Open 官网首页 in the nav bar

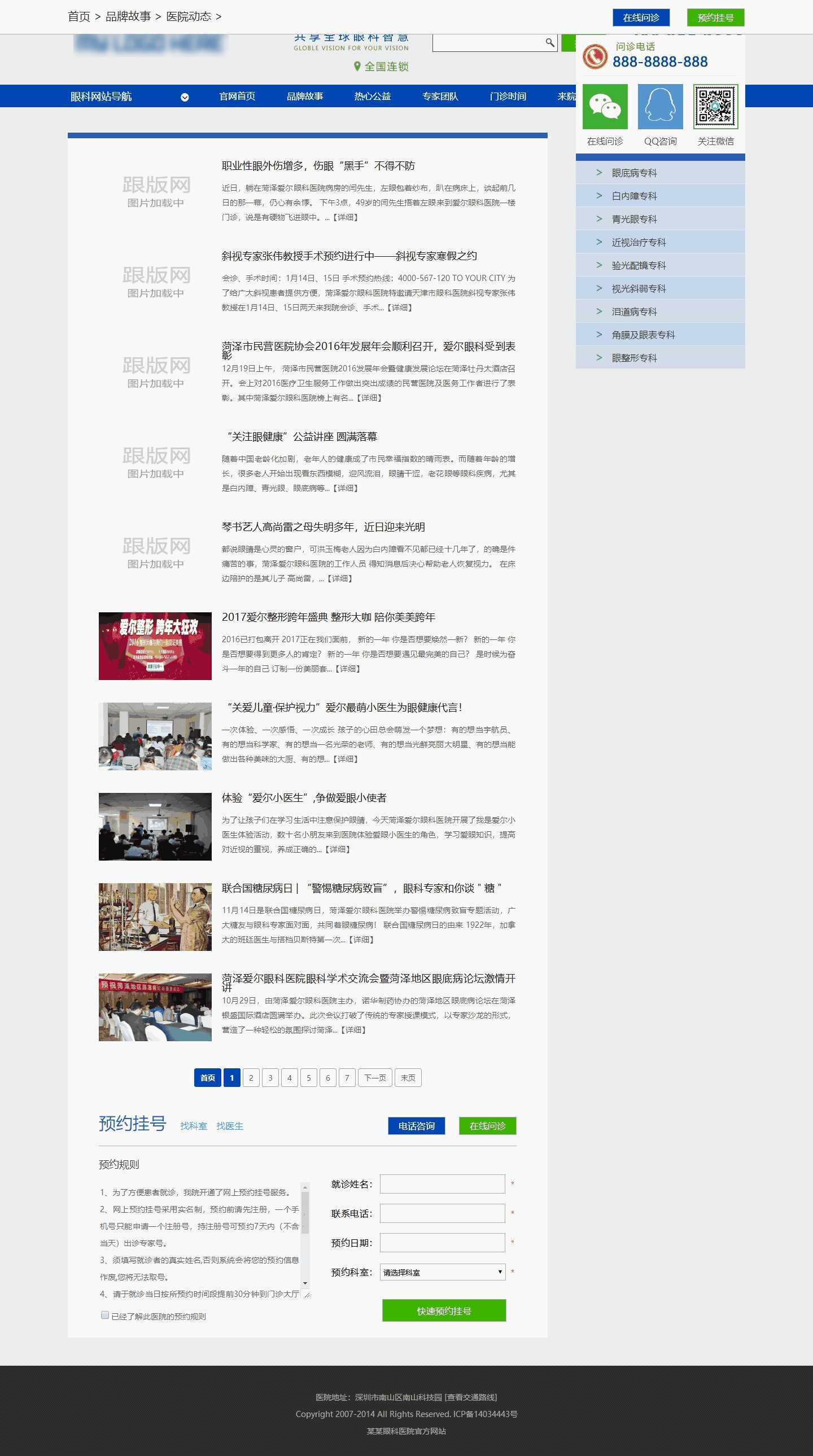coord(237,96)
